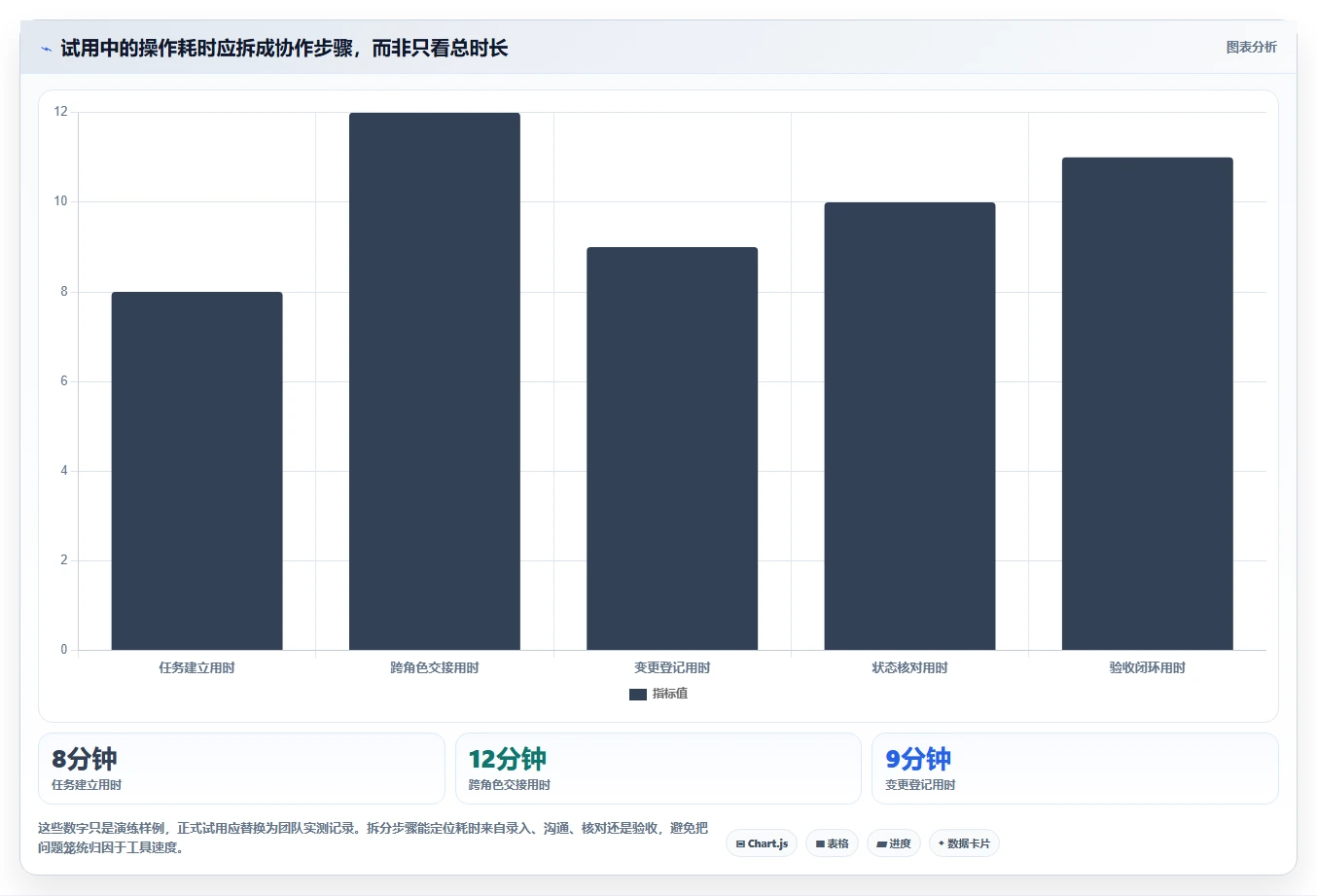The image size is (1317, 896).
Task: Click the y-axis value 0
Action: 64,650
